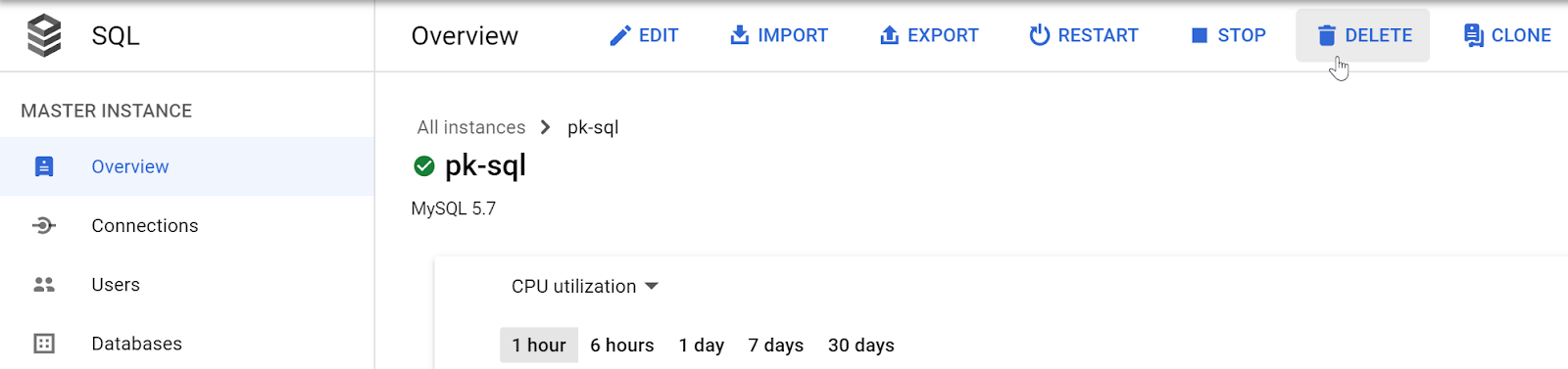Select the 6 hours time range
This screenshot has width=1568, height=369.
click(622, 345)
